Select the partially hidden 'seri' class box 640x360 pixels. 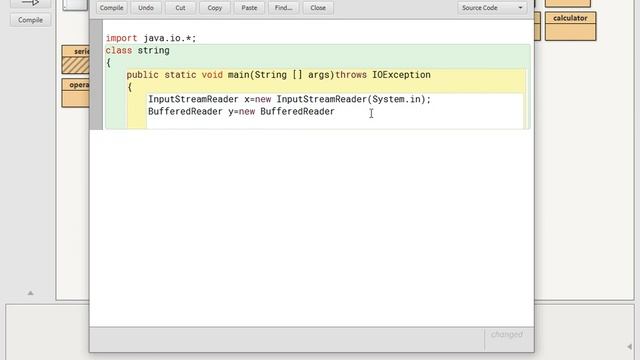coord(76,60)
